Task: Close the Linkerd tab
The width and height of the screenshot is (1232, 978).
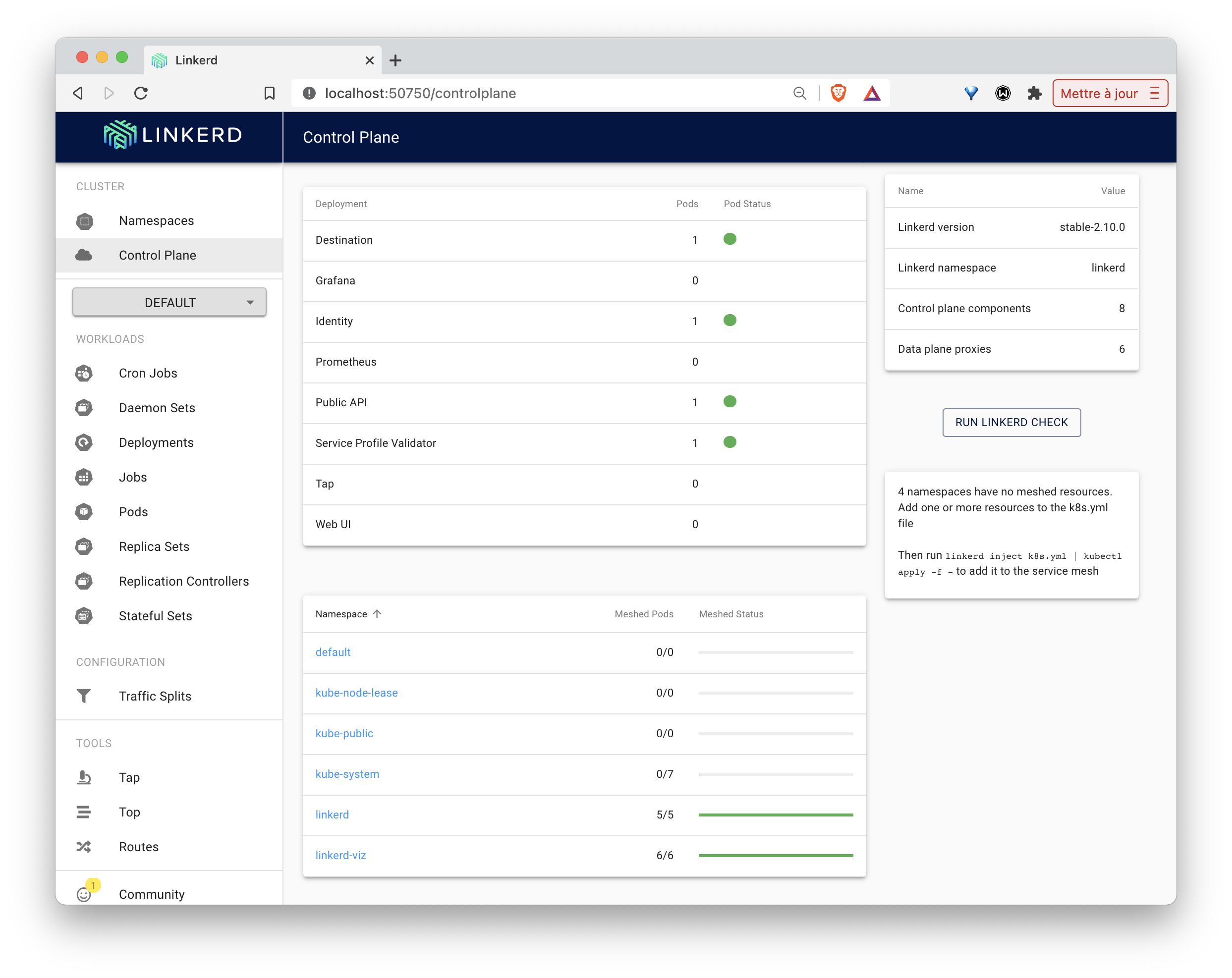Action: tap(369, 60)
